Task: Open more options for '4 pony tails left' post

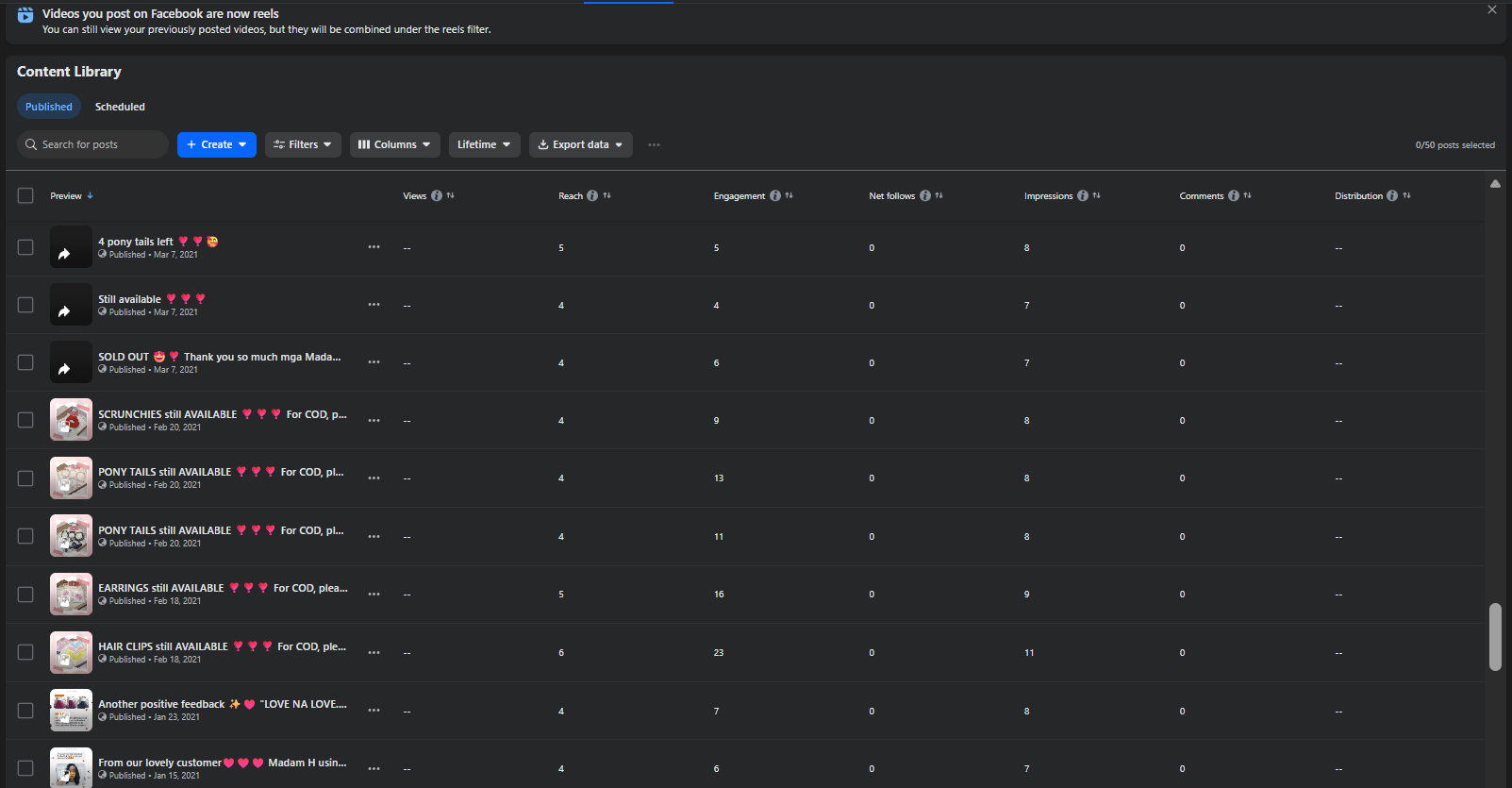Action: (x=374, y=247)
